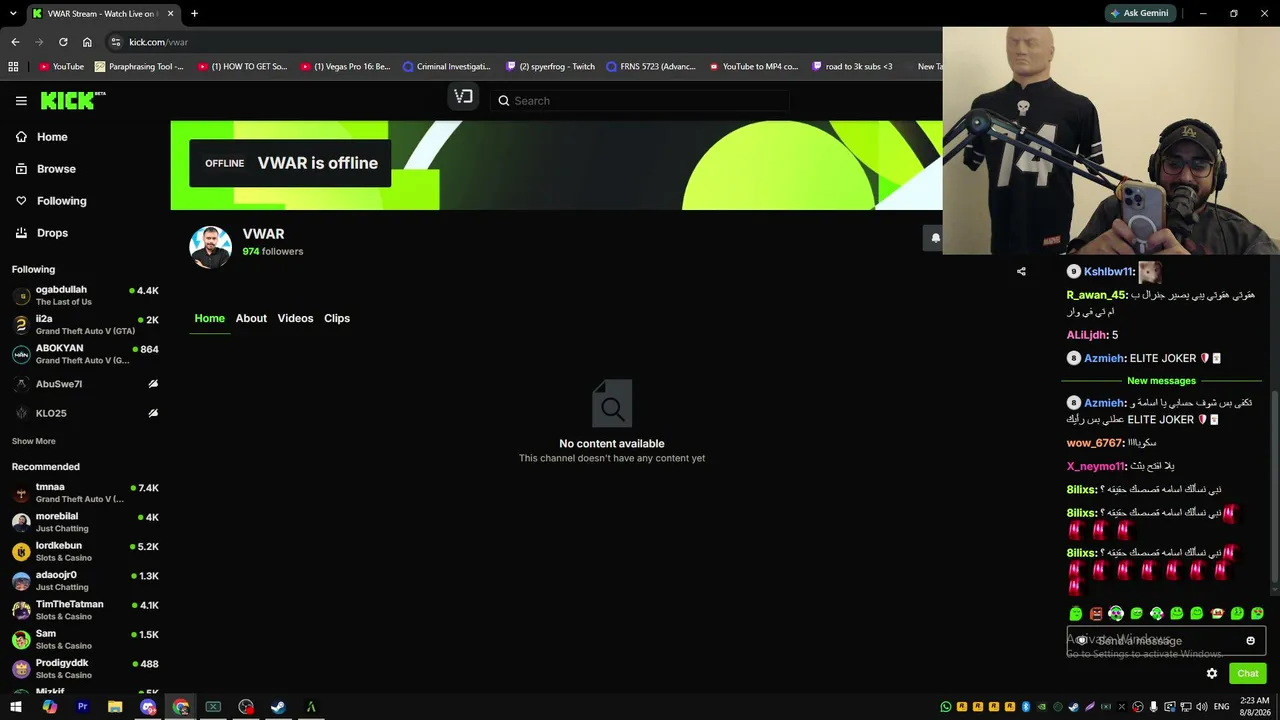Open YouTube bookmark

tap(62, 67)
